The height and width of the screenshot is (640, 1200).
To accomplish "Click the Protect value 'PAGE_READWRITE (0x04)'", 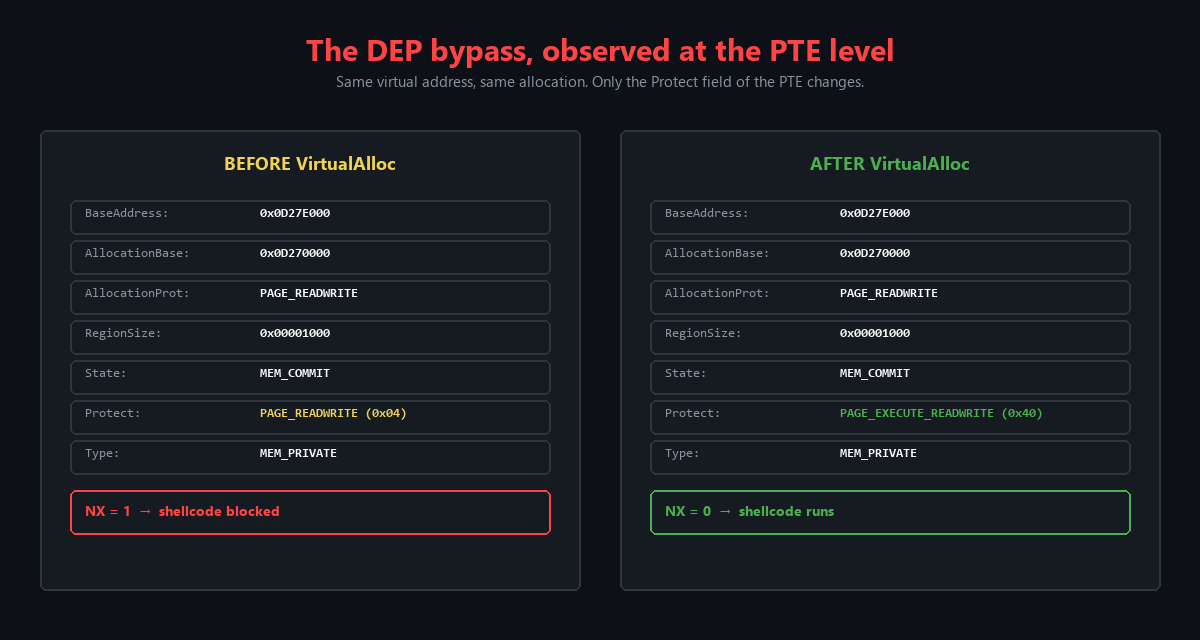I will click(333, 414).
